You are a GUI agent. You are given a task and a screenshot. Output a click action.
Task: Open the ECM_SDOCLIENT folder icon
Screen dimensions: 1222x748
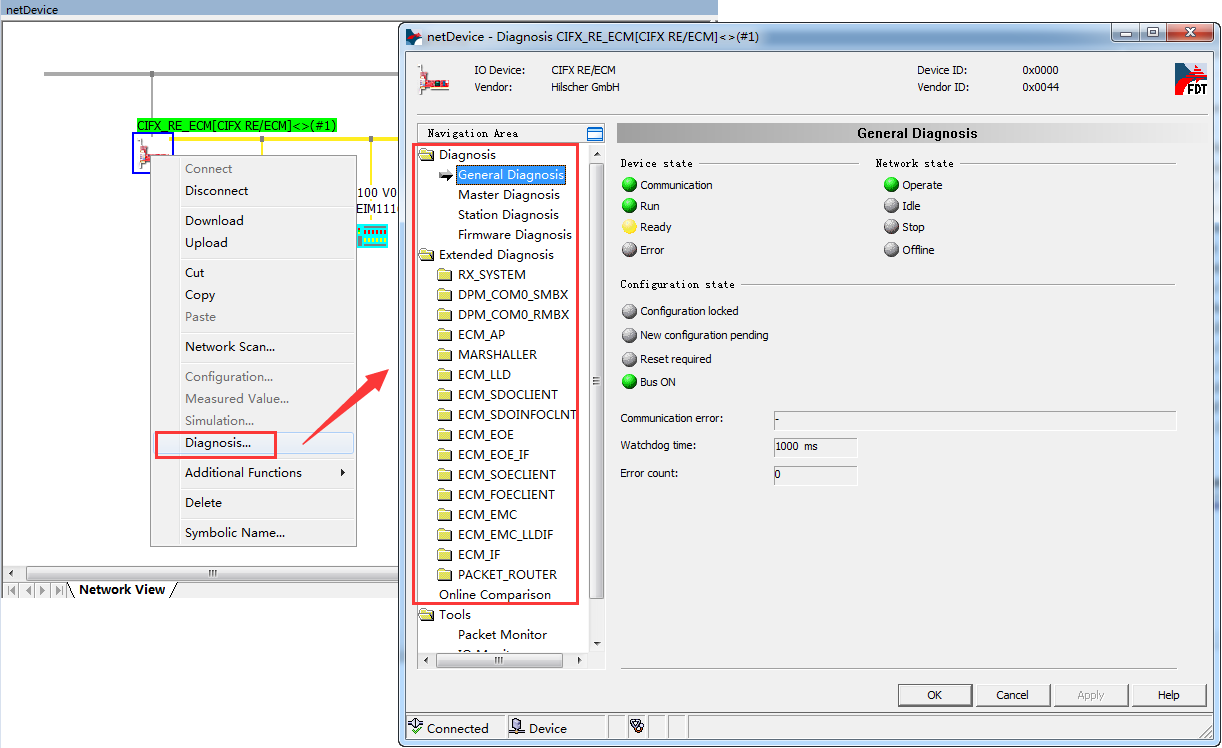[x=445, y=395]
